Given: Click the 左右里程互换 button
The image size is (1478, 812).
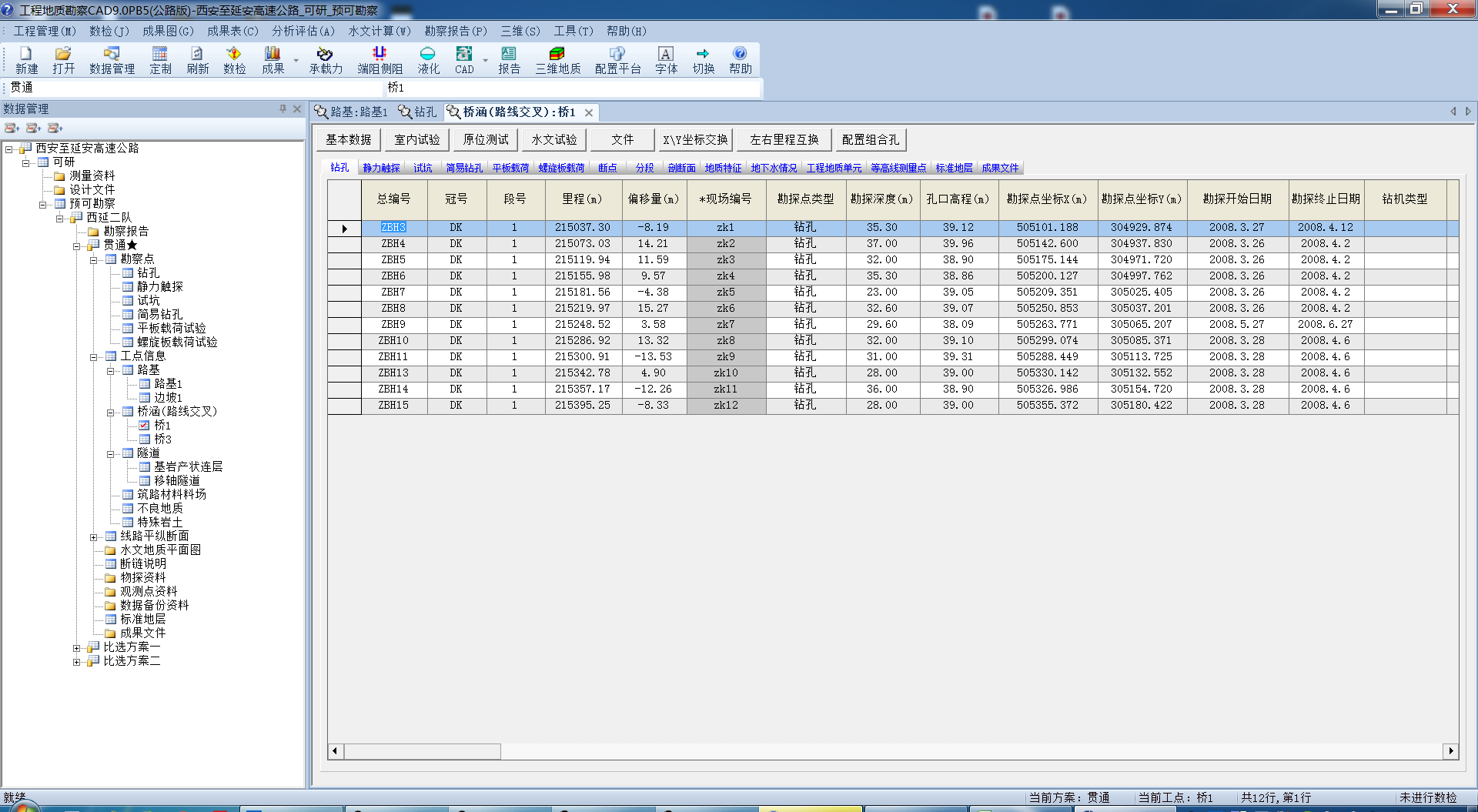Looking at the screenshot, I should (x=784, y=139).
